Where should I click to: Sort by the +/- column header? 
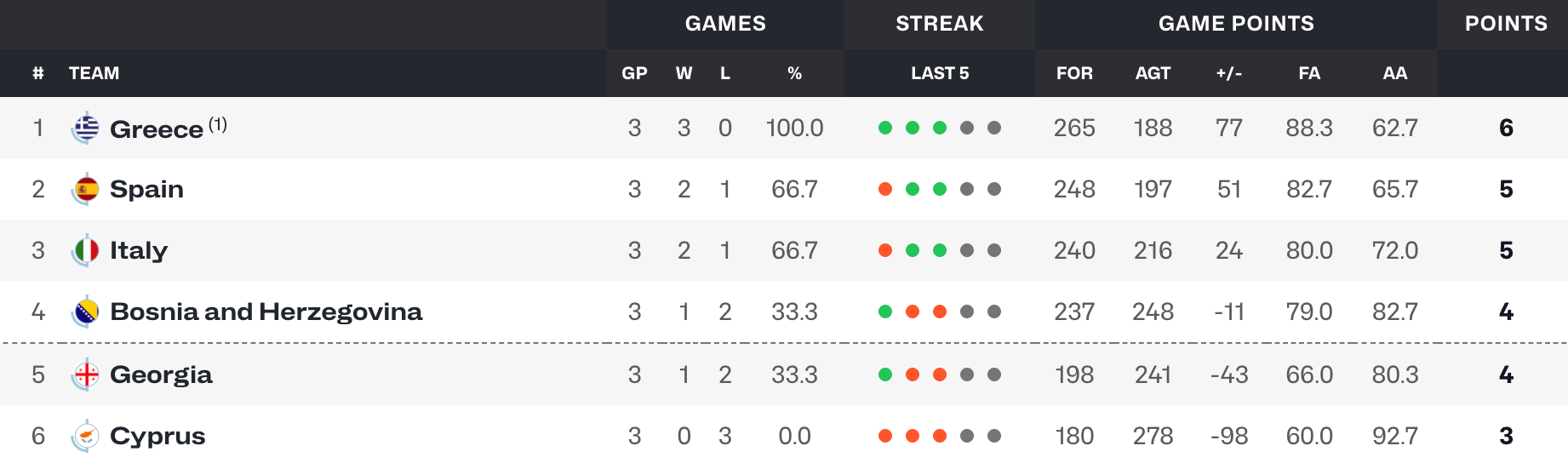click(1229, 73)
